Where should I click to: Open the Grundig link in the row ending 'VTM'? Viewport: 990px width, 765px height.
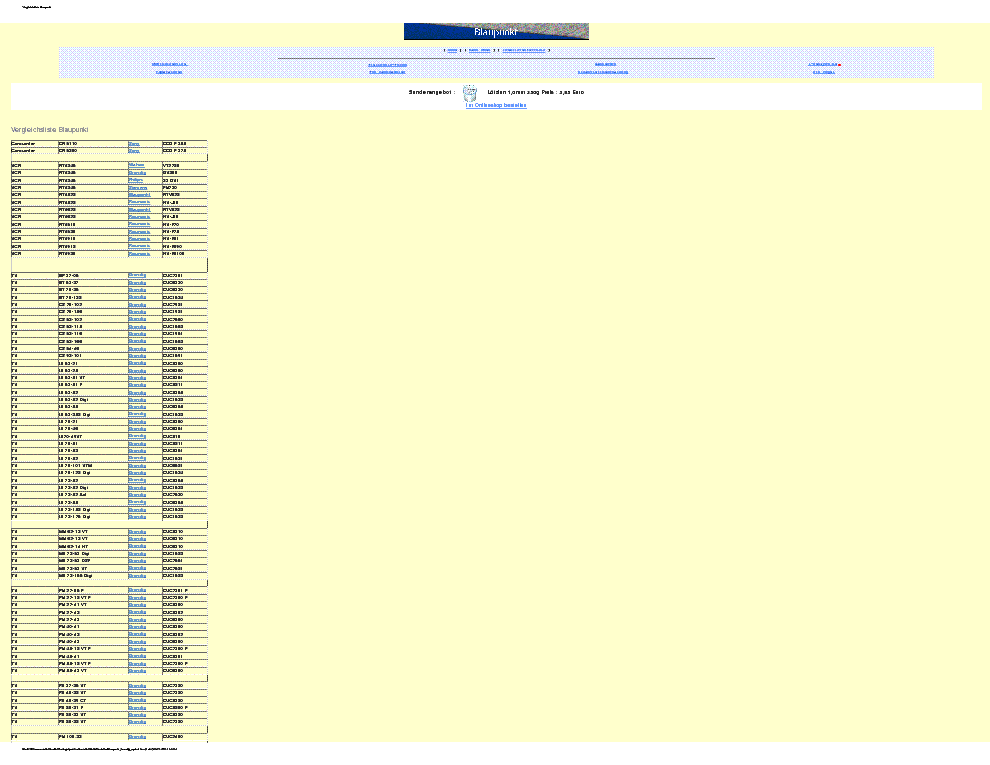(x=137, y=465)
